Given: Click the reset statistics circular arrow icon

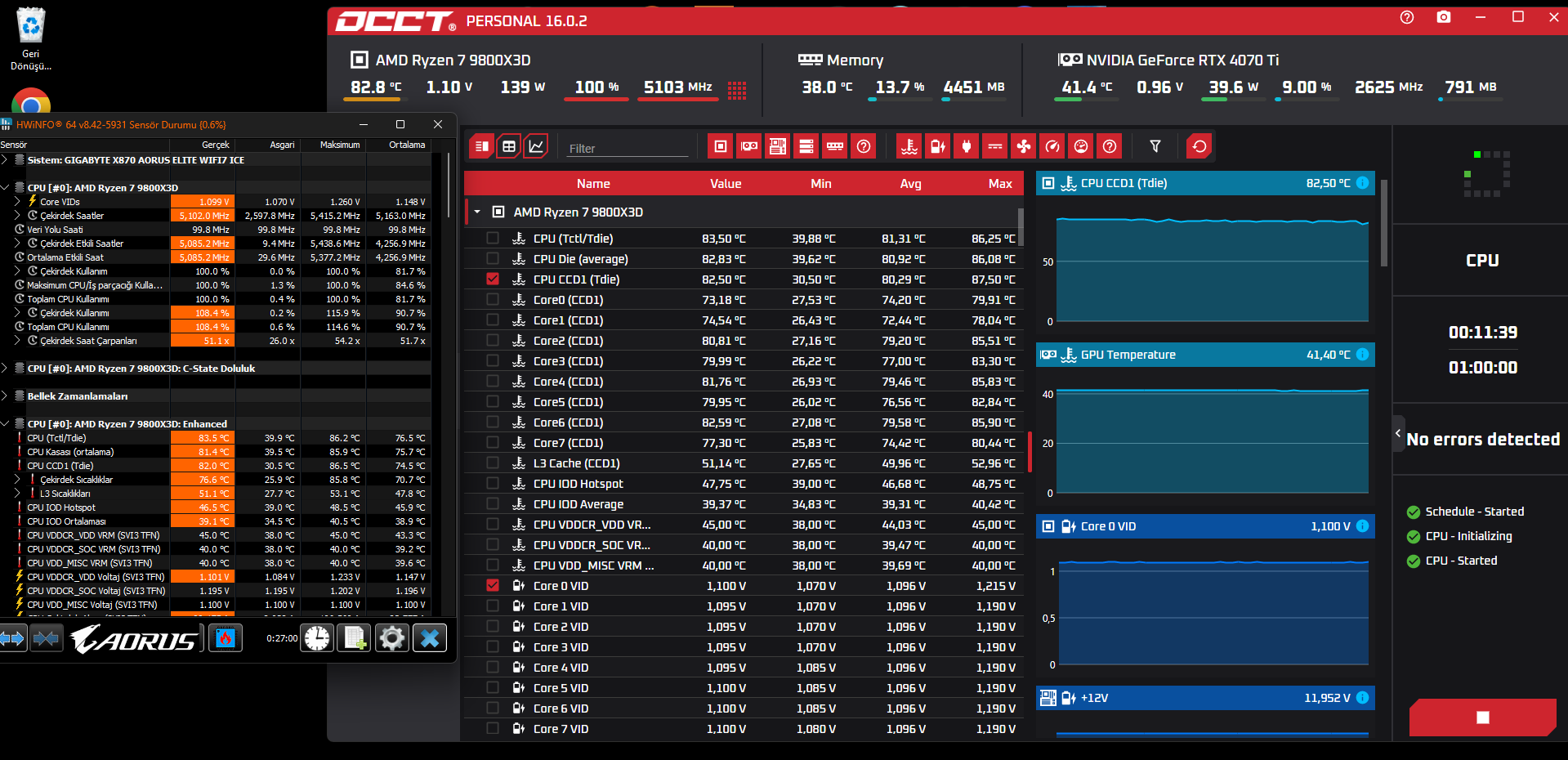Looking at the screenshot, I should tap(1199, 146).
